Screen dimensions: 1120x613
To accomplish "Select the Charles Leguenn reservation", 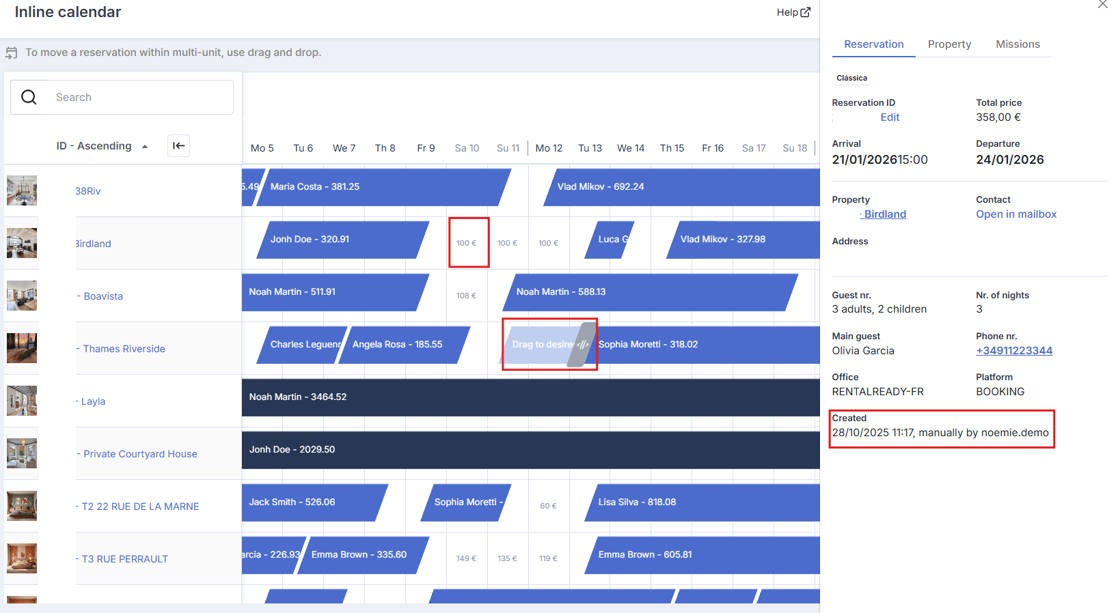I will 301,344.
